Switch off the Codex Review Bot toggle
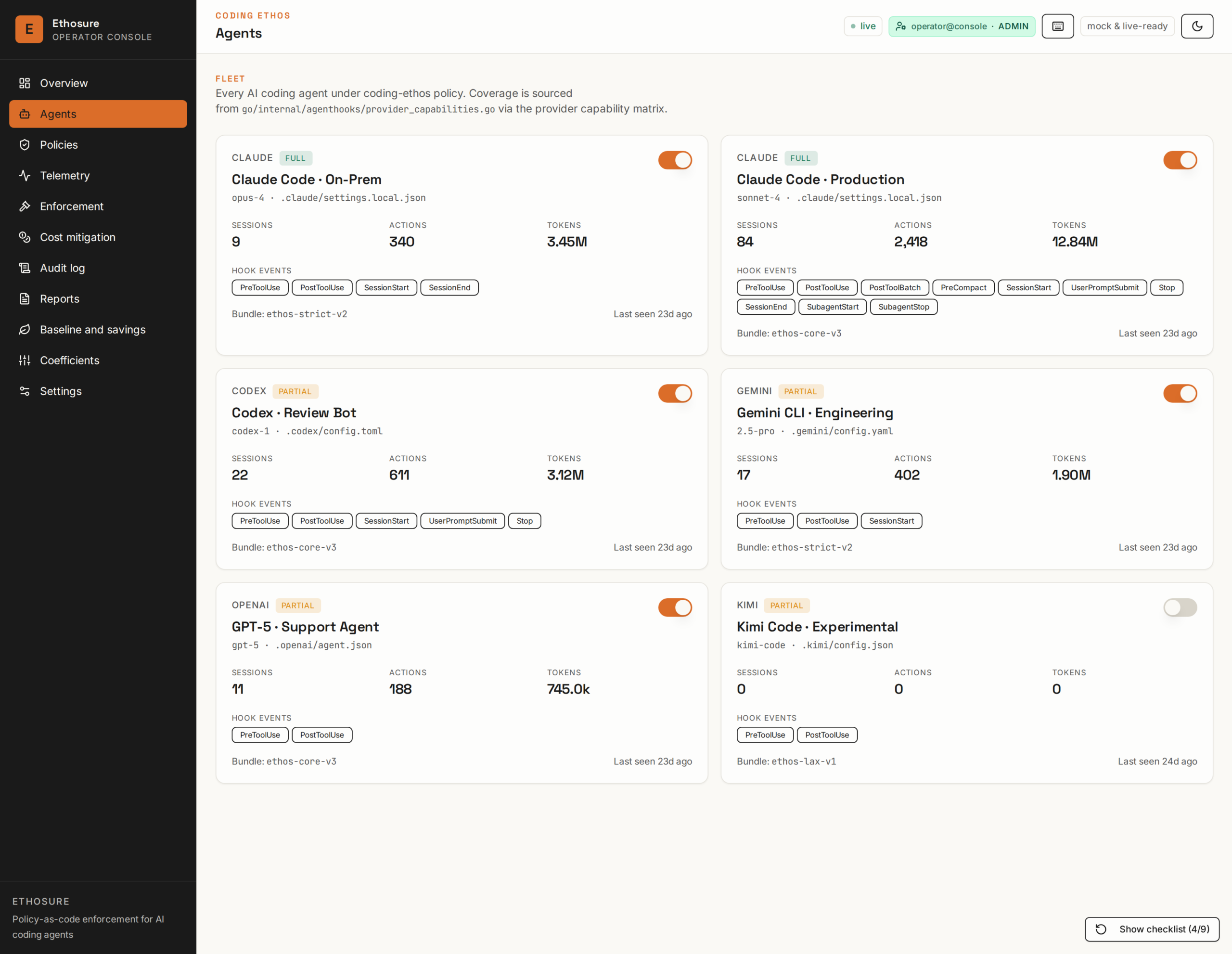This screenshot has height=954, width=1232. [x=675, y=393]
